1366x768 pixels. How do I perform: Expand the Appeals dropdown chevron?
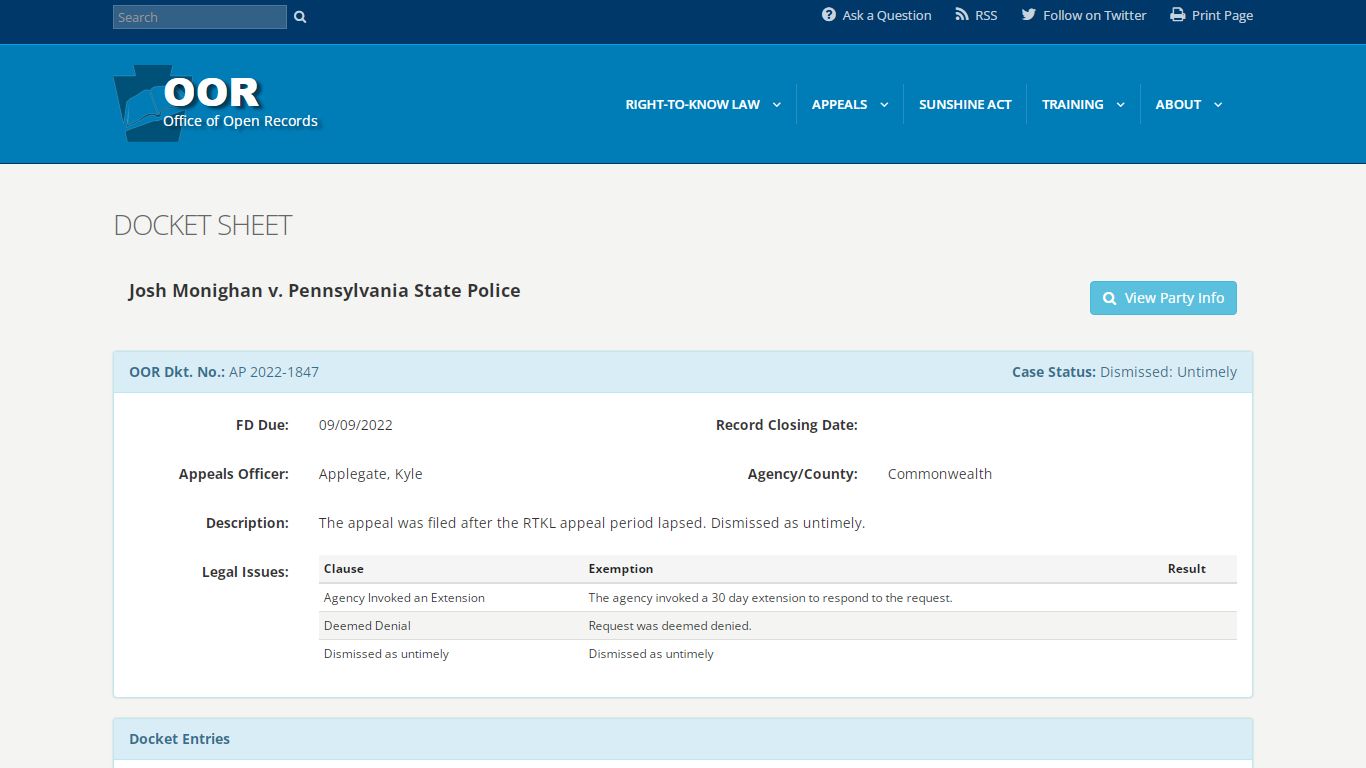[884, 104]
